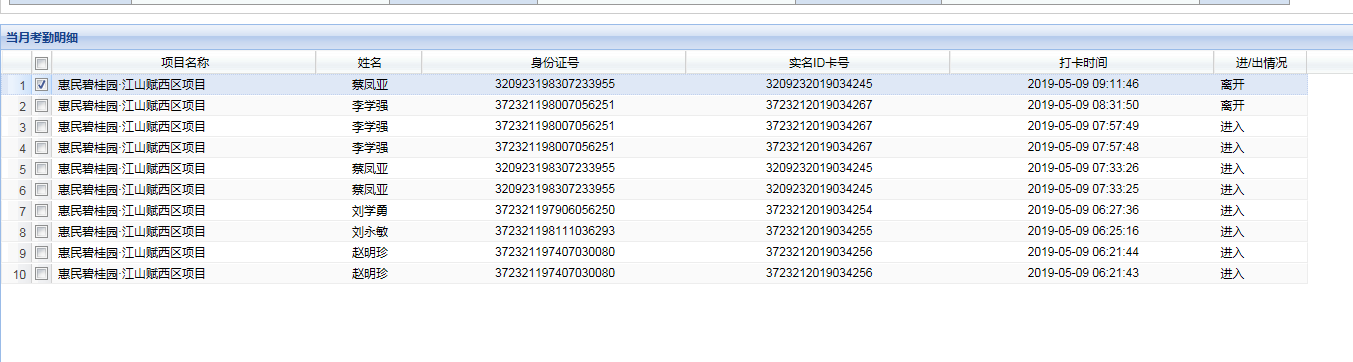
Task: Tick the checkbox in row 6
Action: click(41, 190)
